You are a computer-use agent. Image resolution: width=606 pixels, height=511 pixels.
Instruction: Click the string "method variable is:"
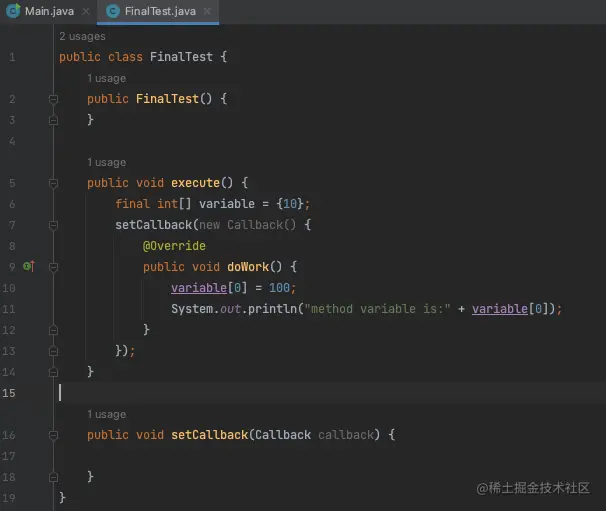tap(378, 309)
